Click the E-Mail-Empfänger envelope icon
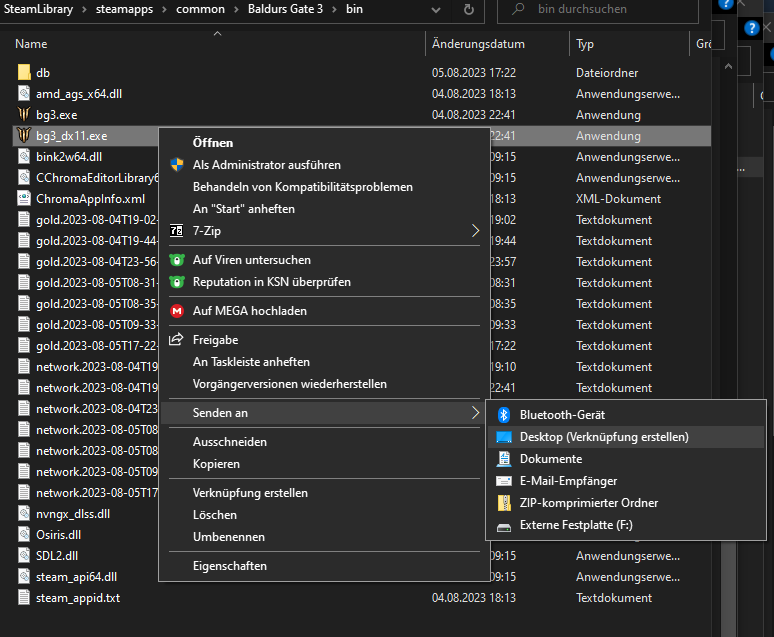Image resolution: width=774 pixels, height=637 pixels. (505, 481)
